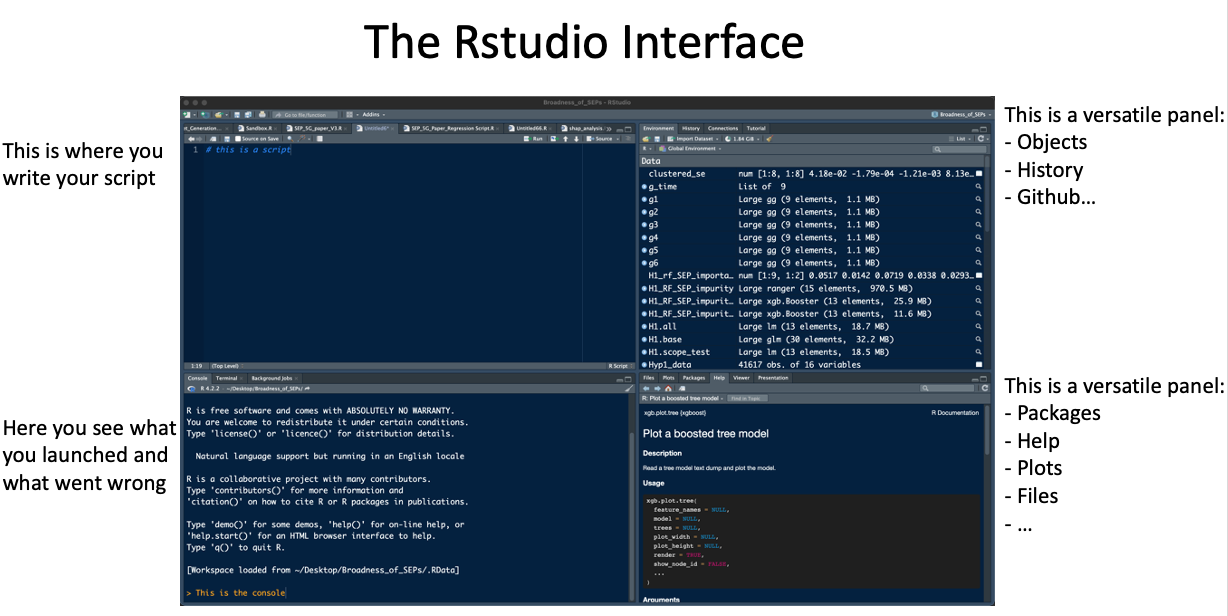1228x616 pixels.
Task: Expand the H1.base object details
Action: tap(645, 339)
